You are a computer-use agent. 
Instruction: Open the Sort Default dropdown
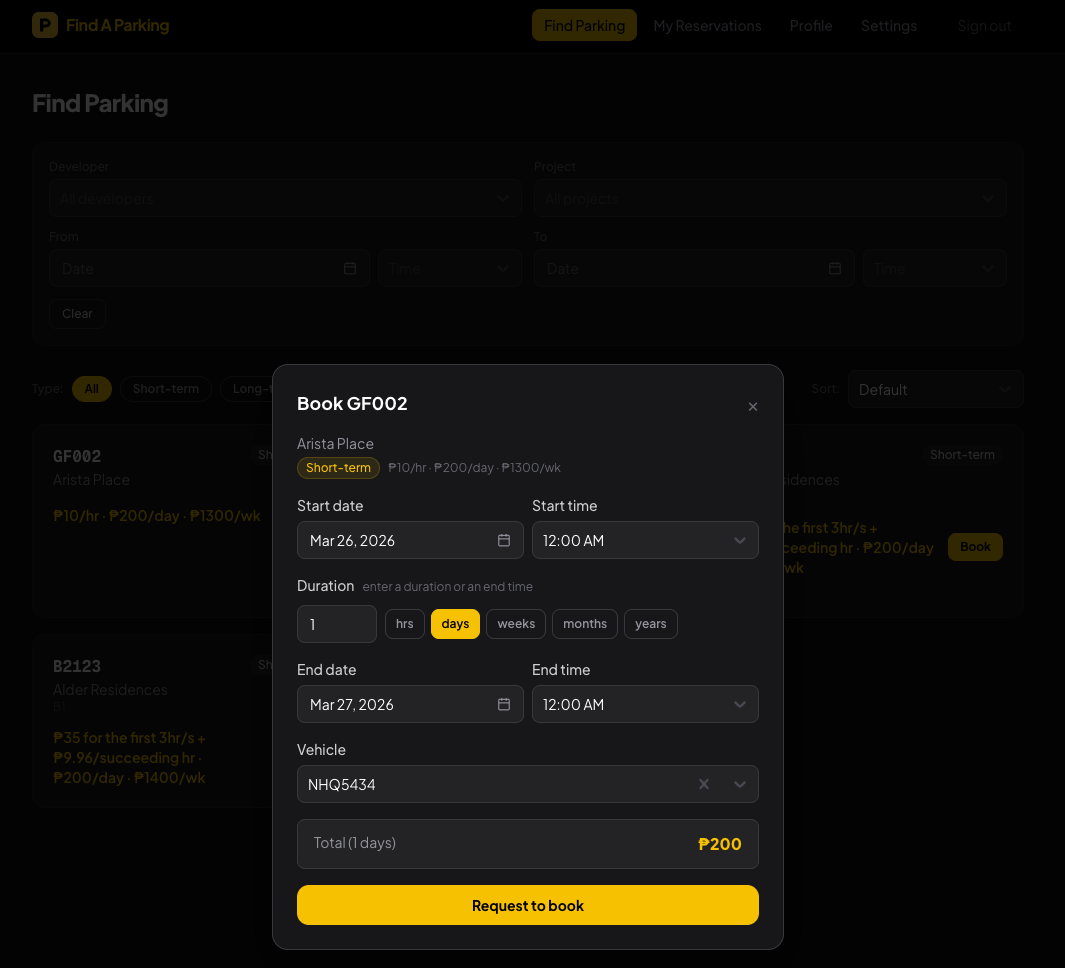[935, 389]
